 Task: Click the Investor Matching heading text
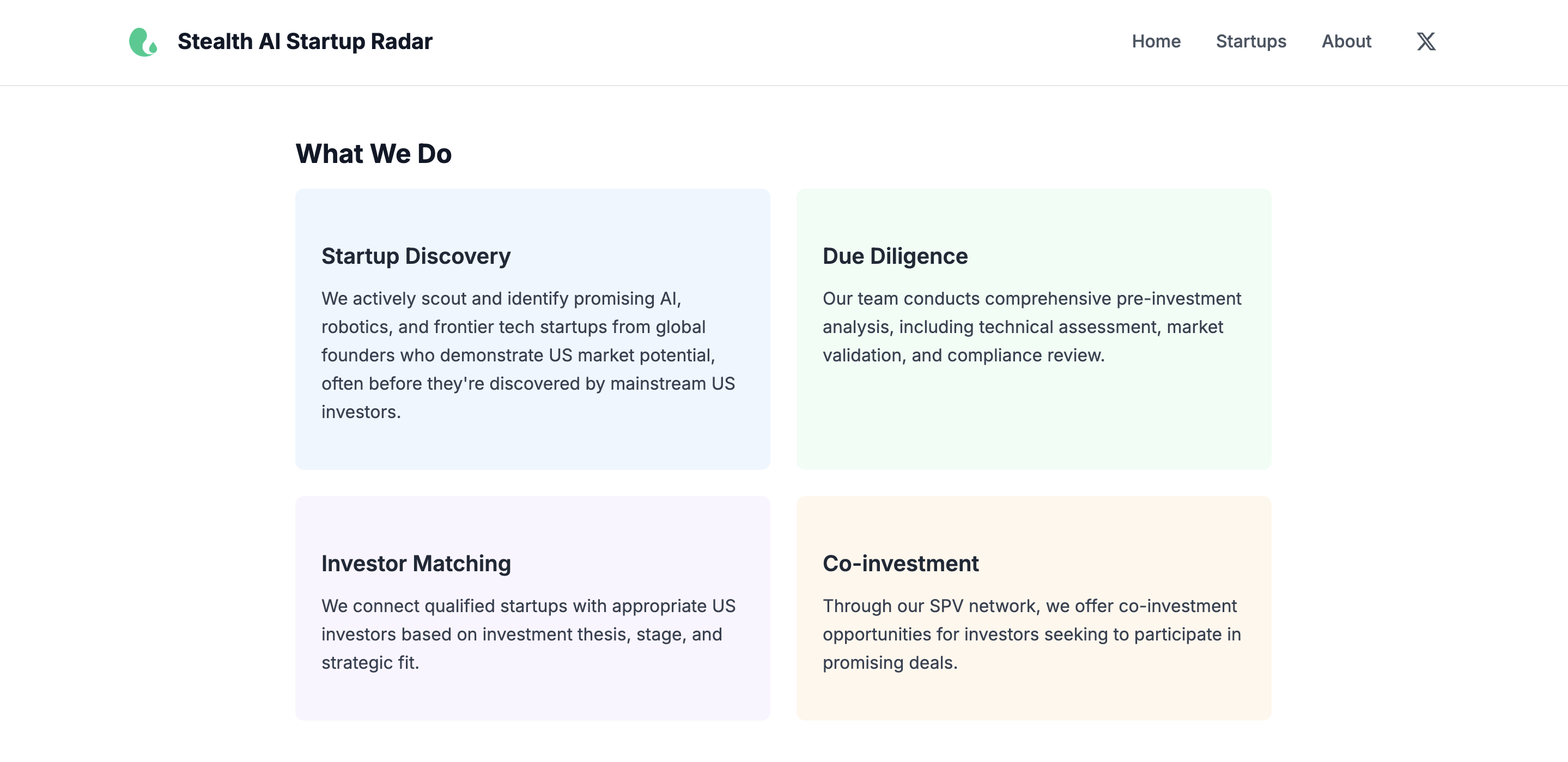(416, 564)
